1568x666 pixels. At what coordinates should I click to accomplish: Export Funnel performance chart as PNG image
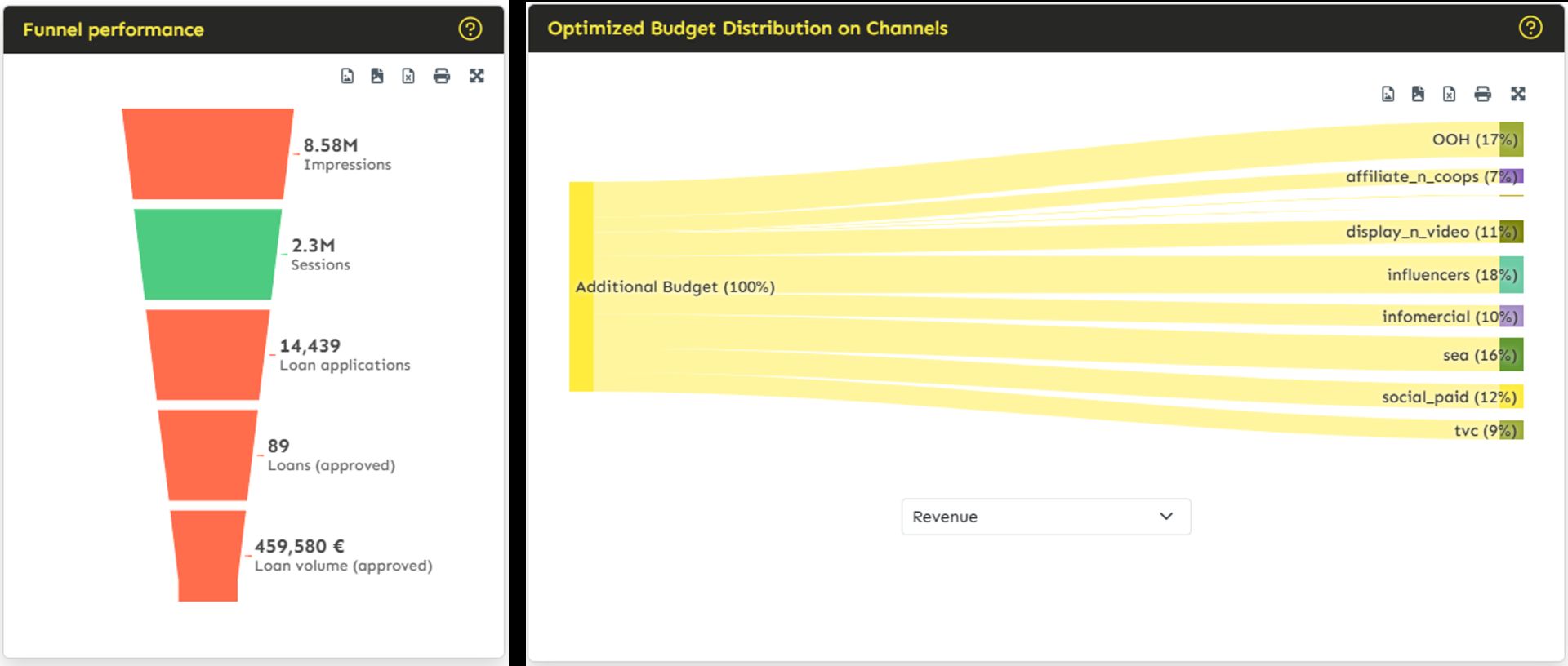[x=347, y=75]
